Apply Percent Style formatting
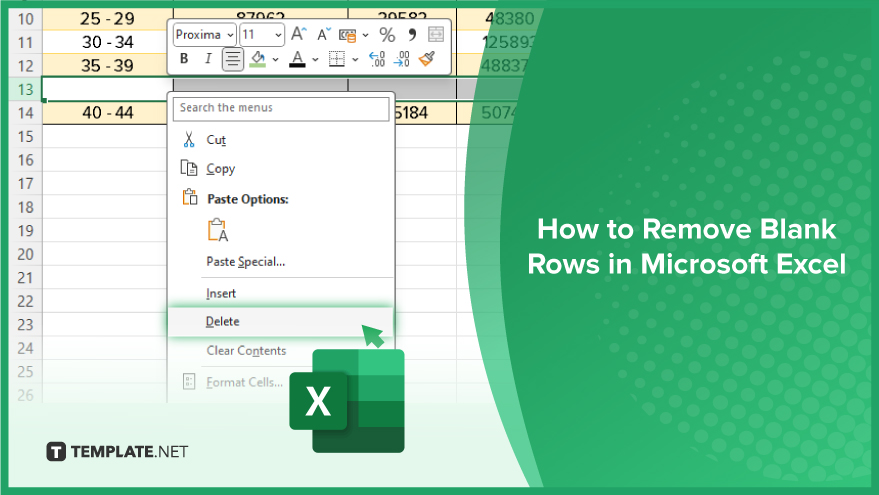Image resolution: width=879 pixels, height=495 pixels. click(387, 35)
